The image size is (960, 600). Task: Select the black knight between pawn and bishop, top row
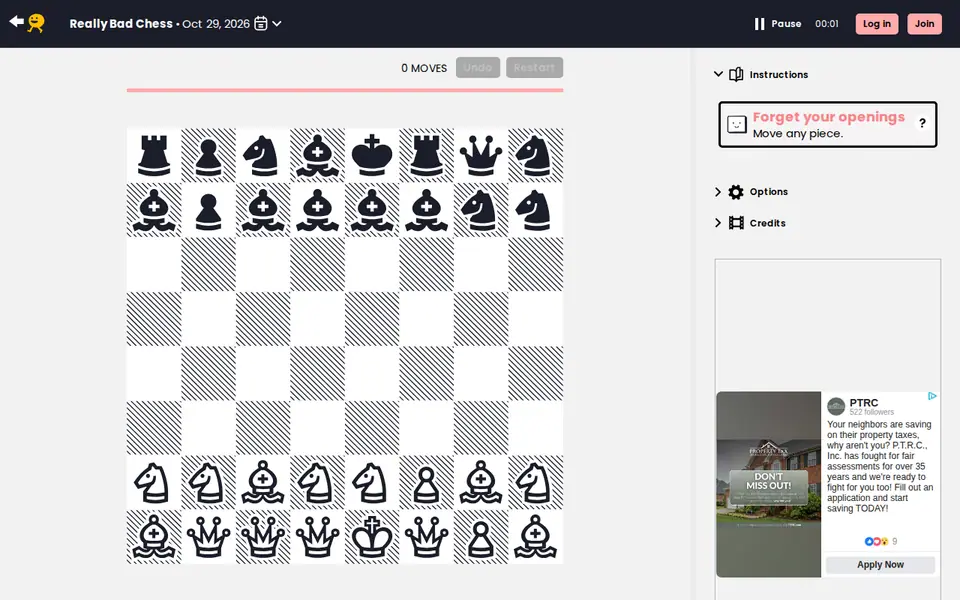(263, 156)
